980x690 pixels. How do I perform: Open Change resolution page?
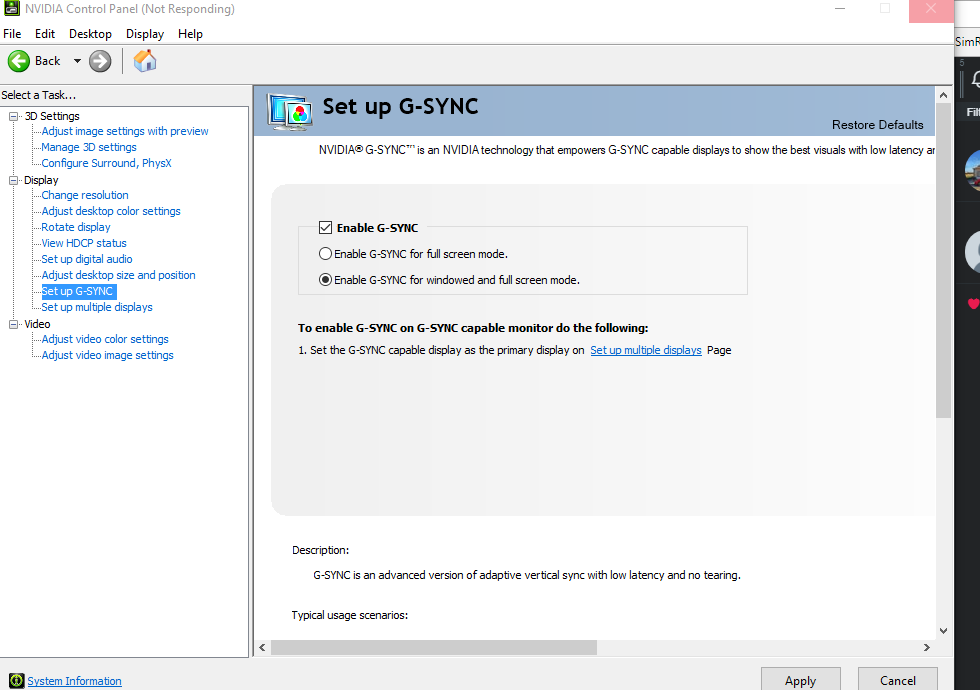(x=85, y=195)
